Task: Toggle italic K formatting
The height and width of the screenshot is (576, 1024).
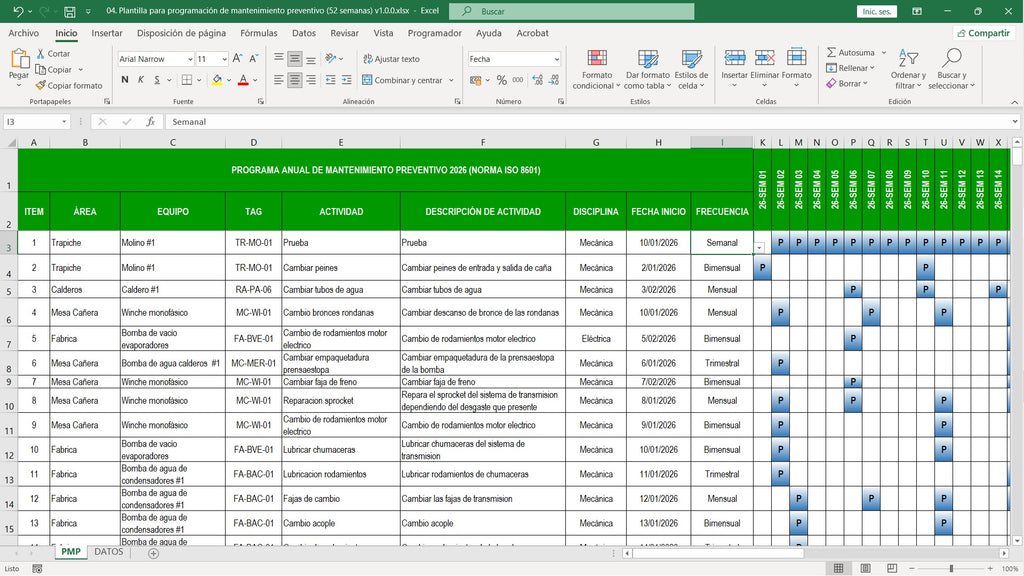Action: (x=141, y=80)
